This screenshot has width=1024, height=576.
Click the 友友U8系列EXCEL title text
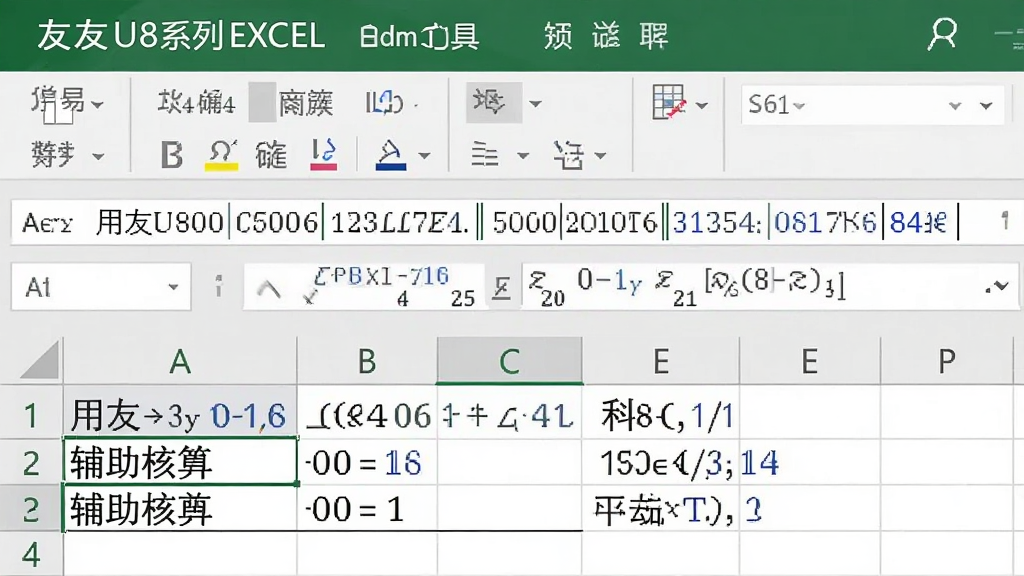point(181,35)
